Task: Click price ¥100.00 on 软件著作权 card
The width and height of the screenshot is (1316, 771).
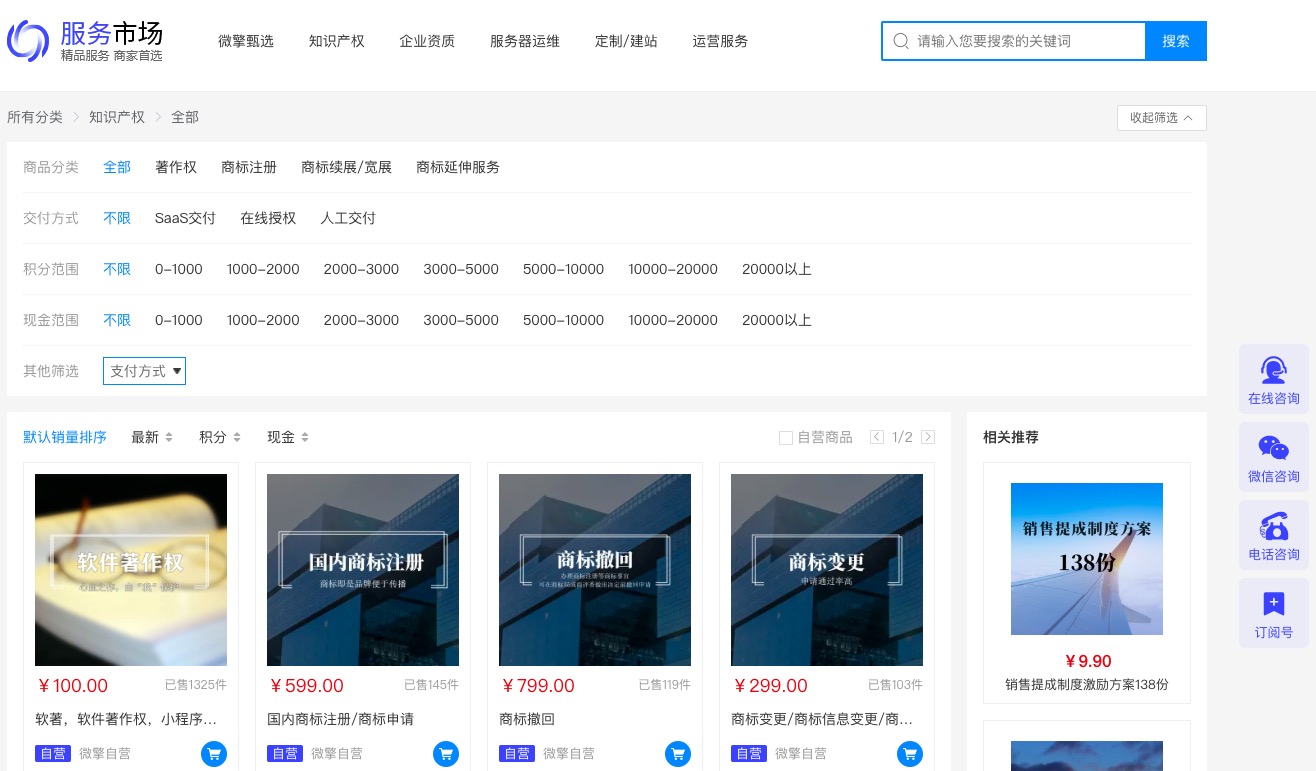Action: [x=72, y=686]
